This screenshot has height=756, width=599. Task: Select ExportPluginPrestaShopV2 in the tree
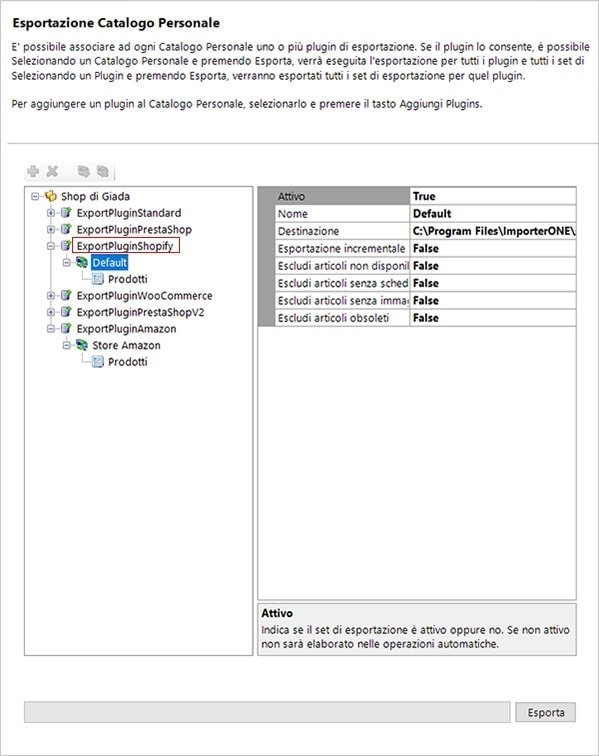140,312
